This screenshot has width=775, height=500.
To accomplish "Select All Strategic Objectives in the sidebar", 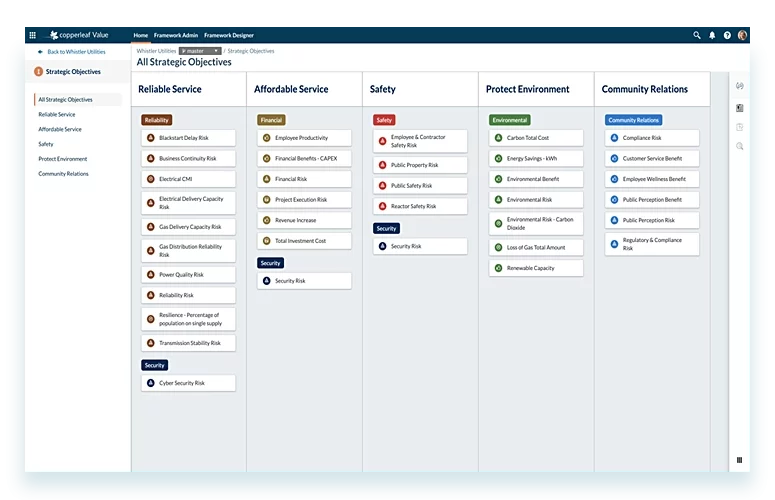I will click(78, 99).
